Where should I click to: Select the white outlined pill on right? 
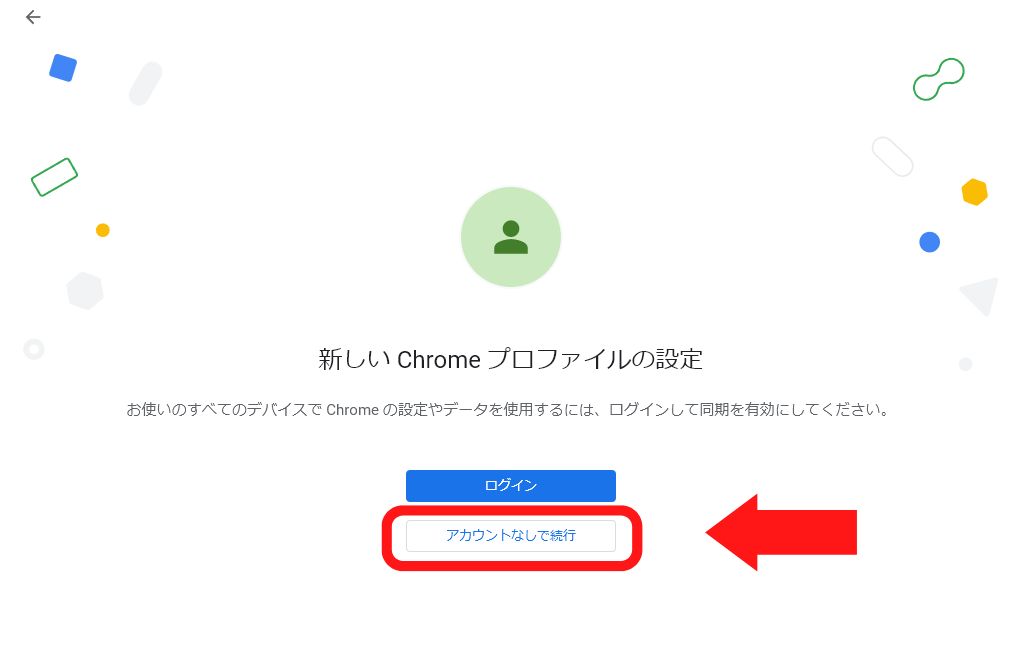point(892,156)
